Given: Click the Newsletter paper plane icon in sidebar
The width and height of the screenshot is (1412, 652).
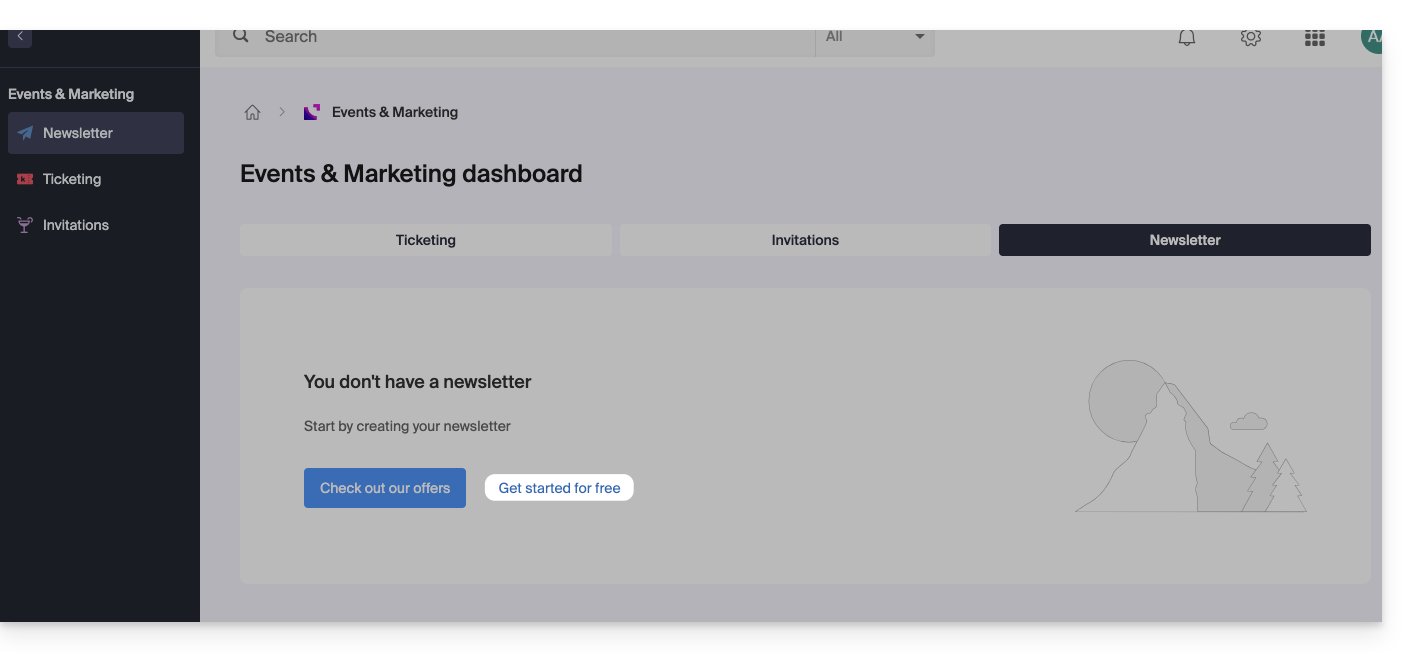Looking at the screenshot, I should [25, 133].
